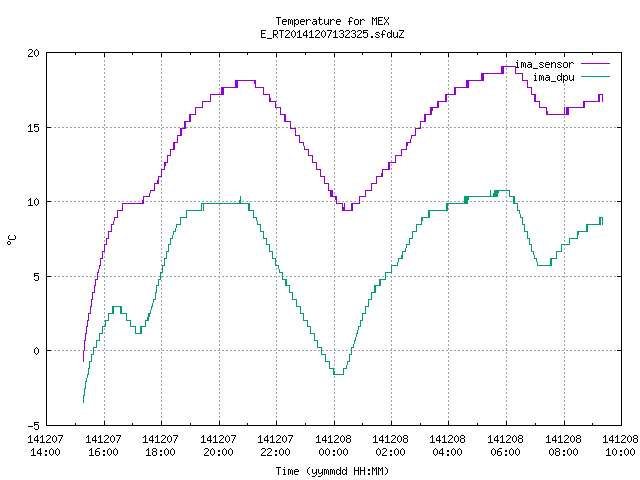Click the x-axis label 141207 14:00
The width and height of the screenshot is (640, 480).
pos(46,445)
